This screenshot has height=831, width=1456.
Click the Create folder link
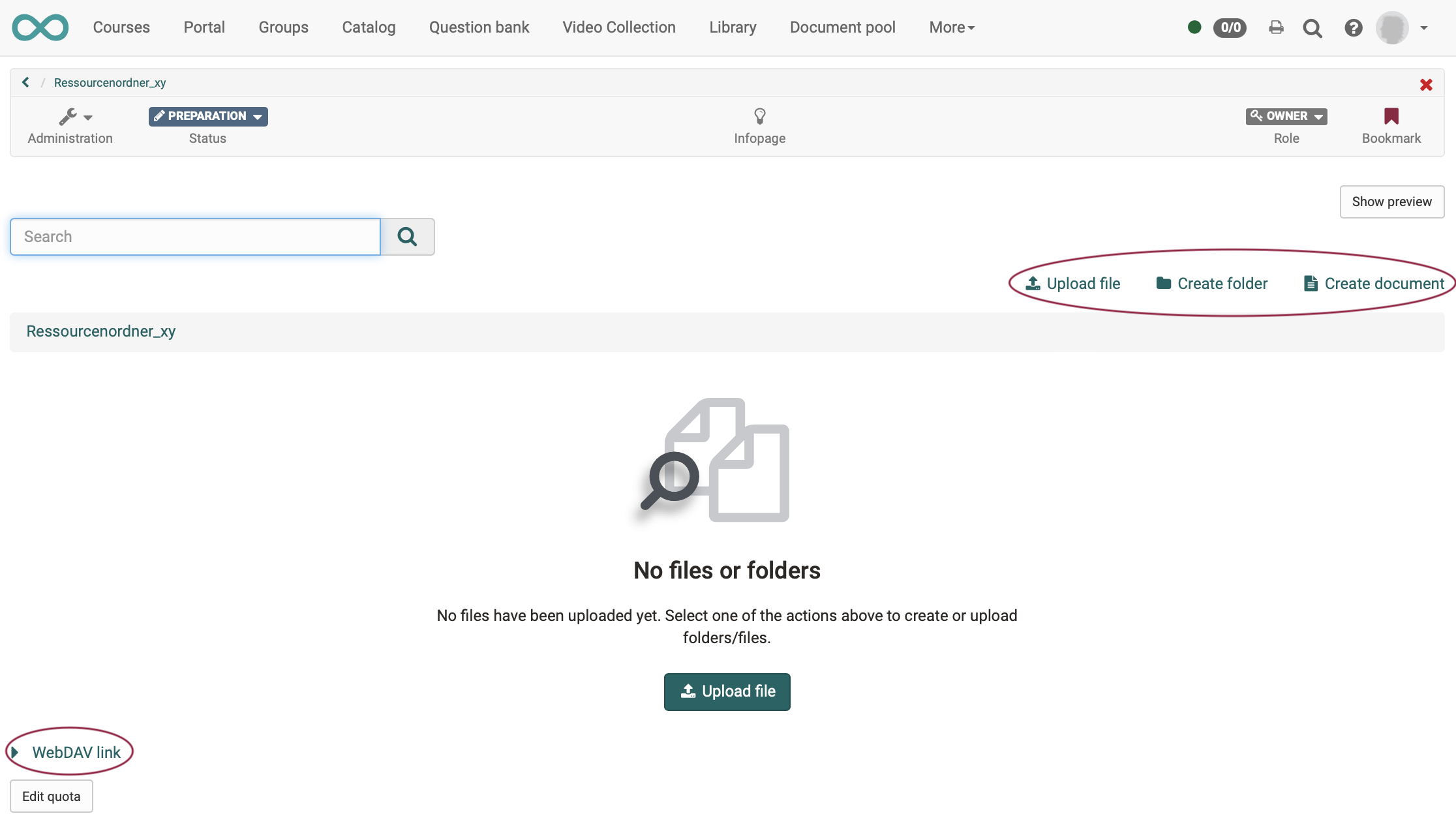(x=1212, y=284)
